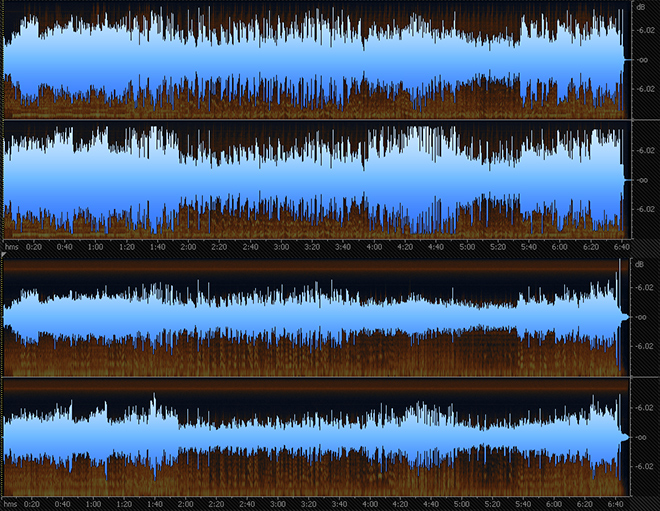
Task: Click 3:20 on the upper waveform's time ruler
Action: (x=312, y=247)
